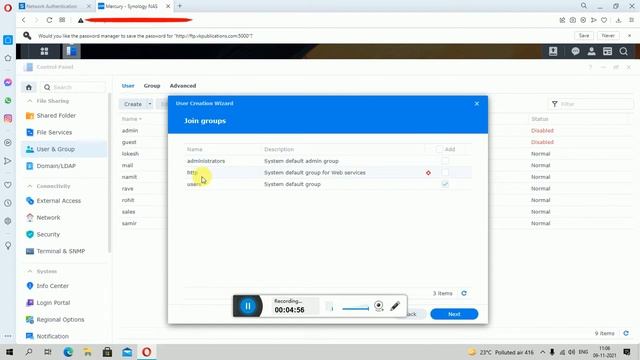Reload the page in Opera
The image size is (640, 360).
[49, 20]
